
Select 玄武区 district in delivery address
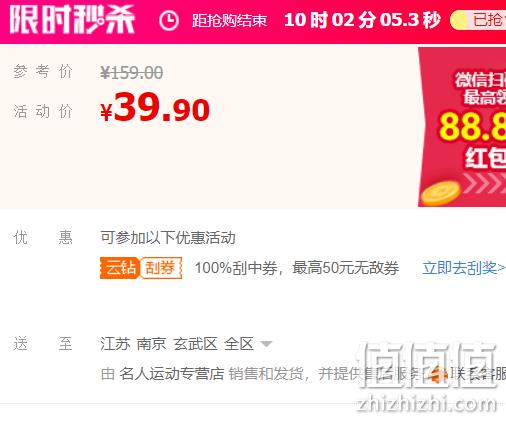(195, 344)
